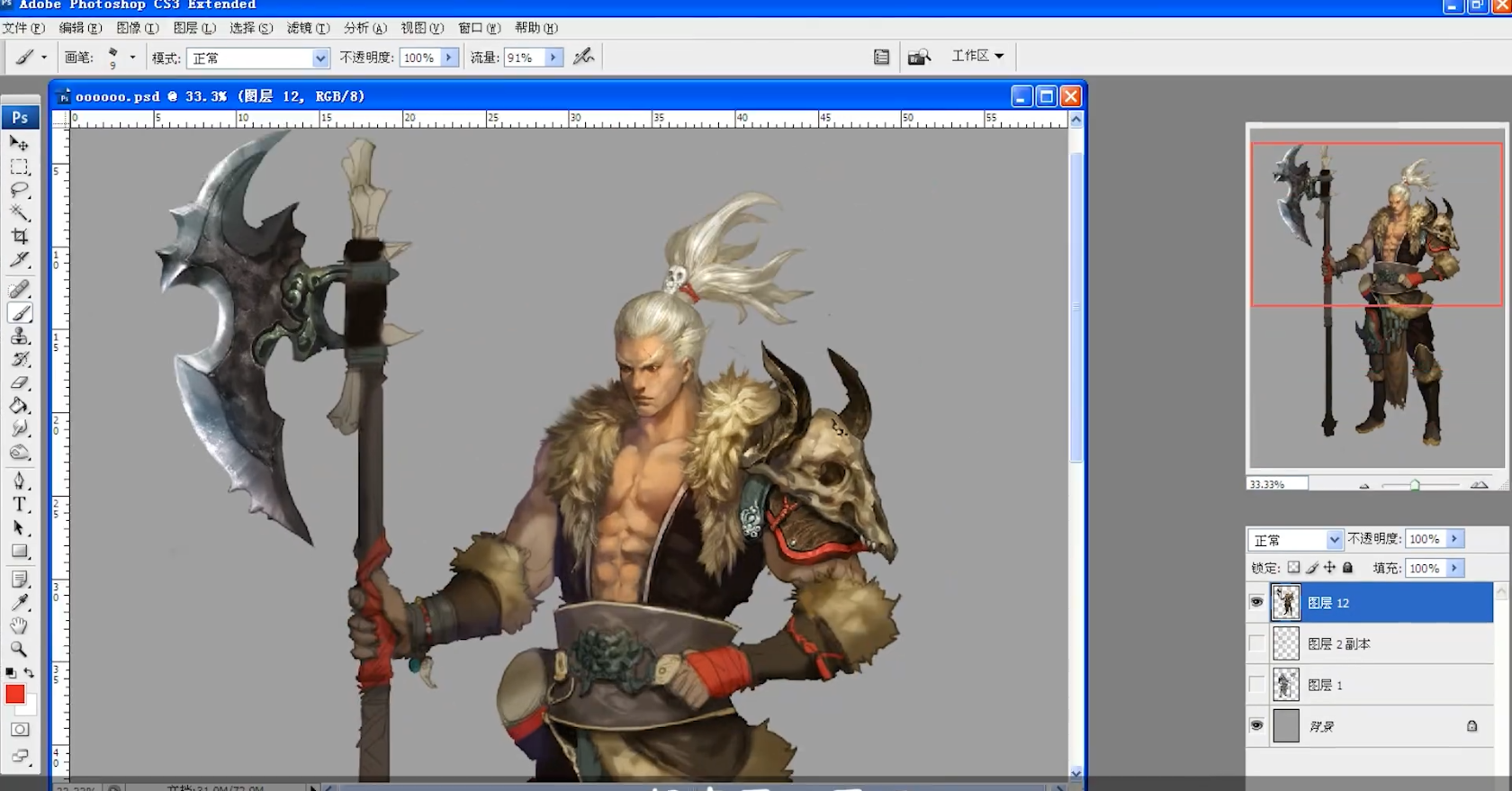The image size is (1512, 791).
Task: Select the Rectangular Marquee tool
Action: (x=19, y=166)
